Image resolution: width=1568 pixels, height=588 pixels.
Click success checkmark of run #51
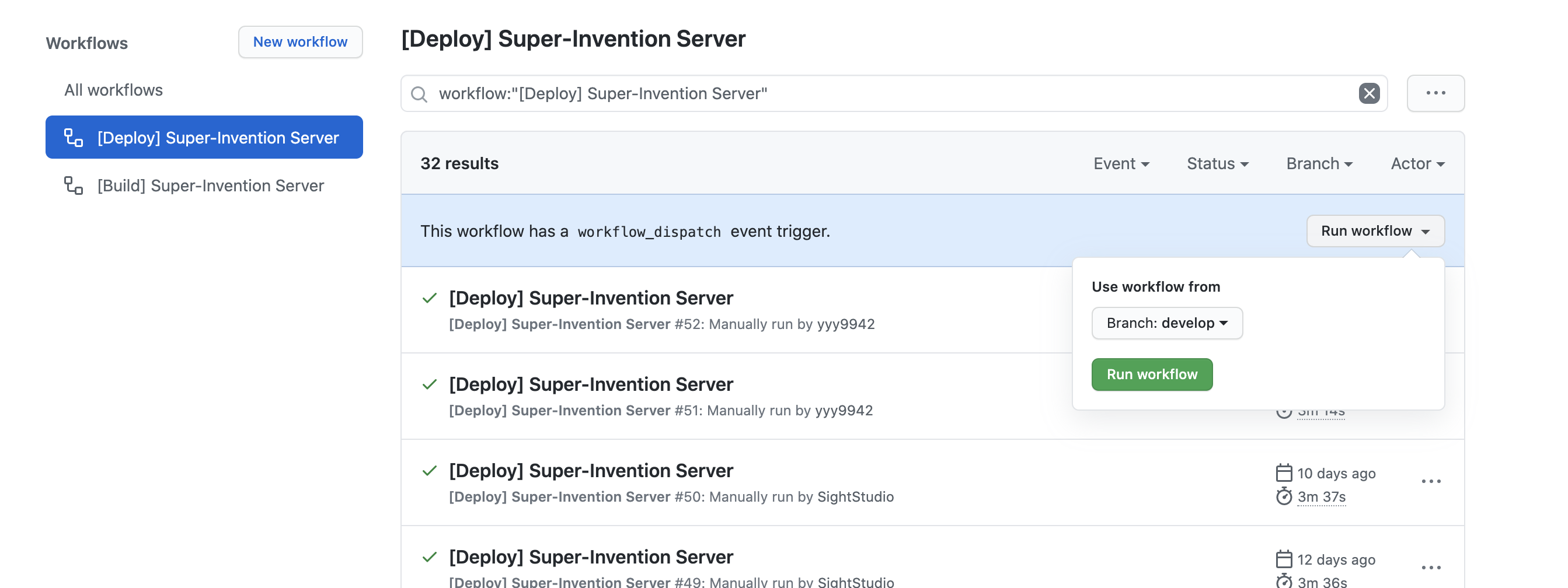[x=430, y=384]
